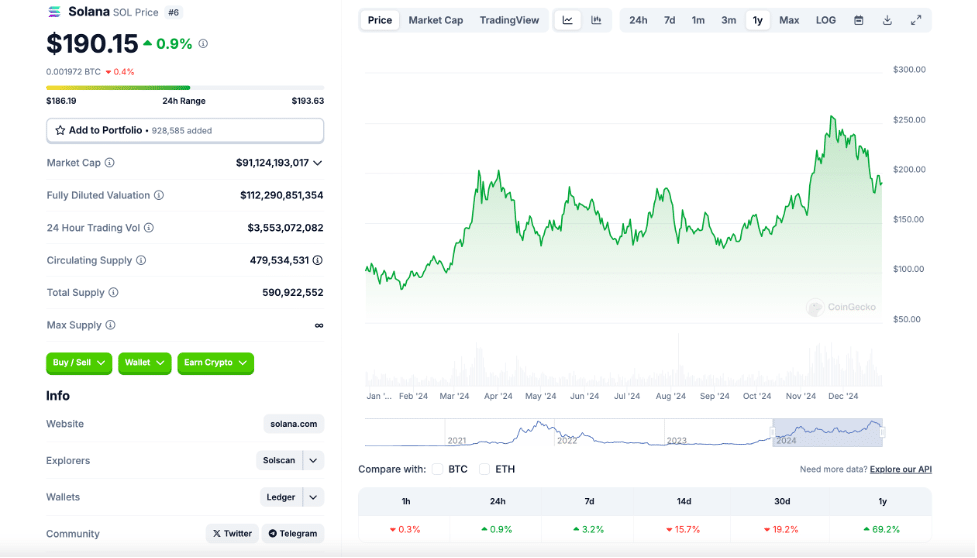The image size is (977, 558).
Task: Toggle the LOG scale option
Action: point(826,20)
